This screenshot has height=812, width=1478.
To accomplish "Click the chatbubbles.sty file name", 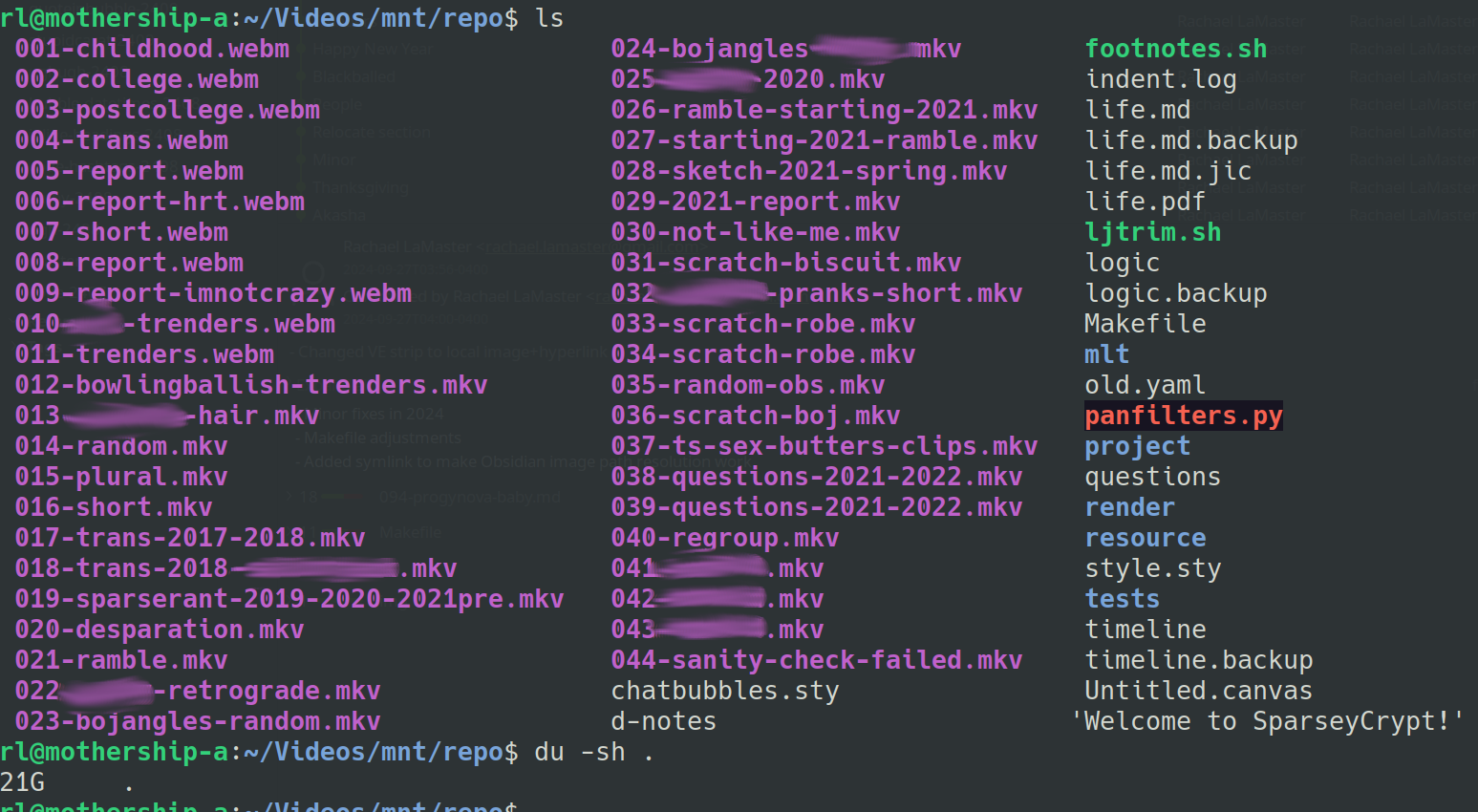I will (x=724, y=691).
